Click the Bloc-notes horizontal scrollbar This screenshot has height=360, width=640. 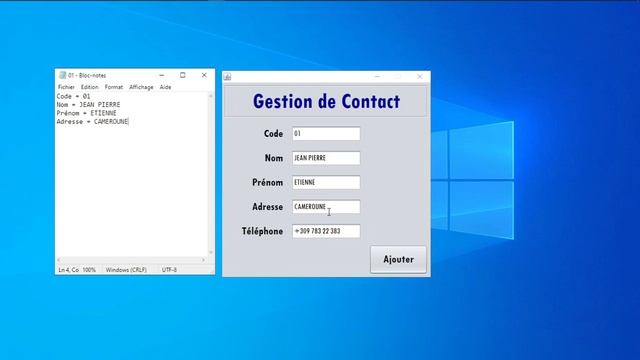coord(131,260)
